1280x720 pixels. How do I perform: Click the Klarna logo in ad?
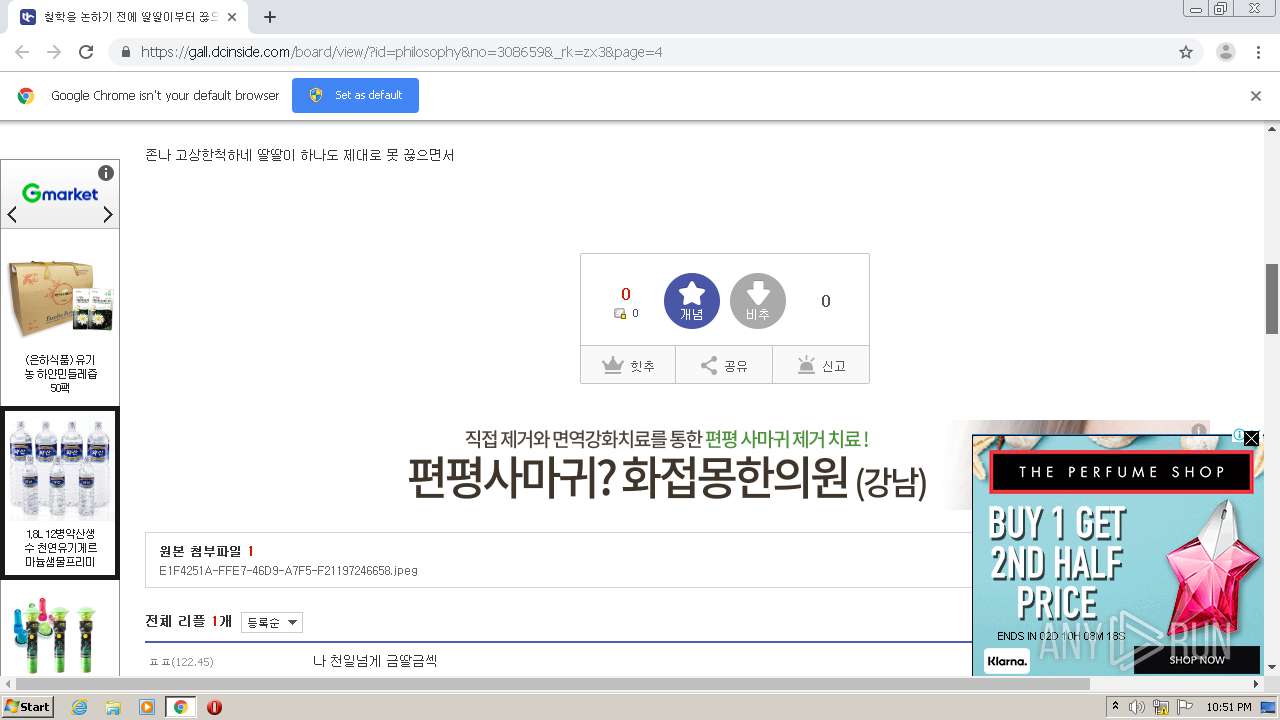tap(1006, 661)
